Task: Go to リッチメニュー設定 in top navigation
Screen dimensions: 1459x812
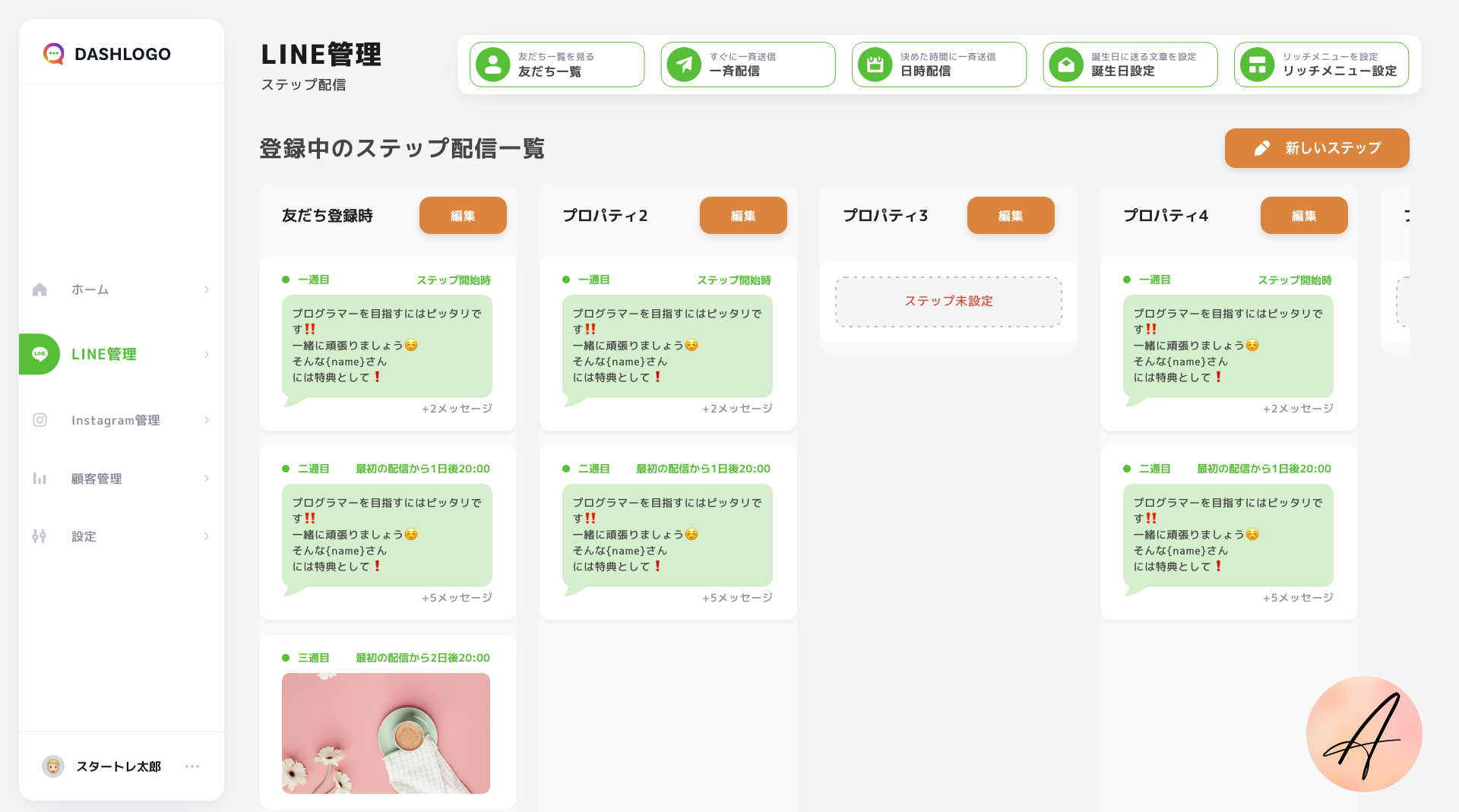Action: pyautogui.click(x=1321, y=65)
